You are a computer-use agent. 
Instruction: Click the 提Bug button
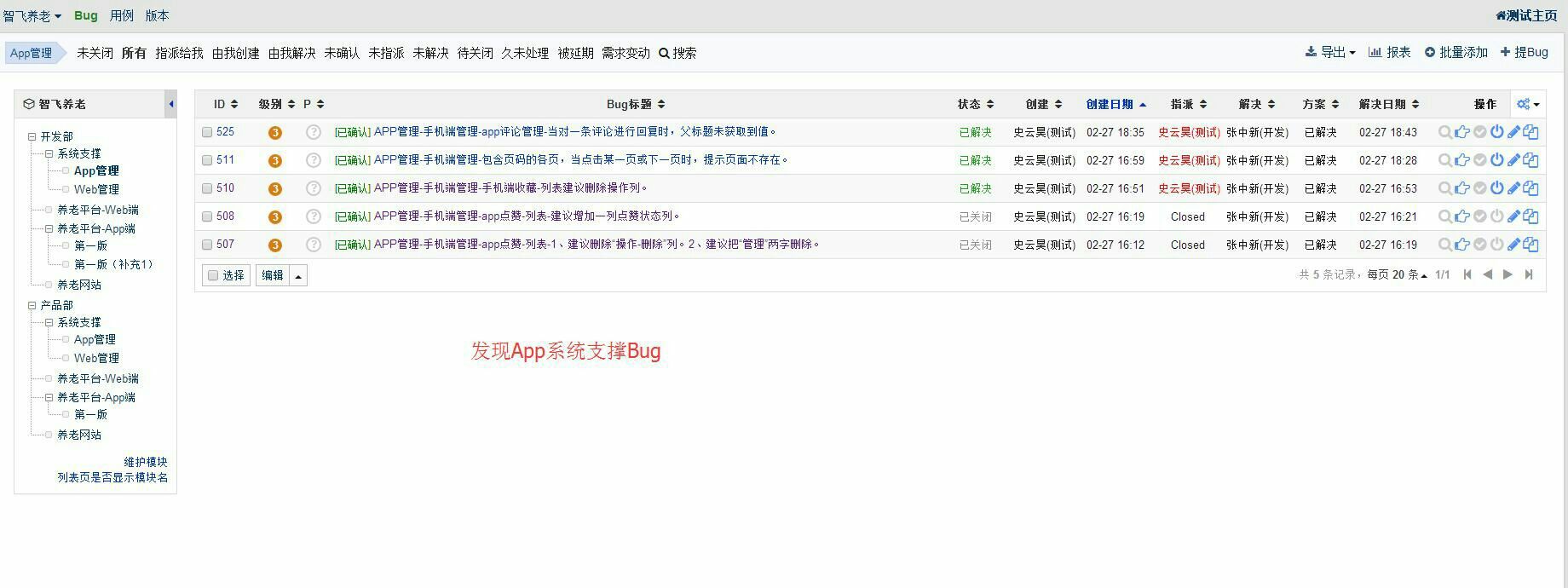(1525, 52)
